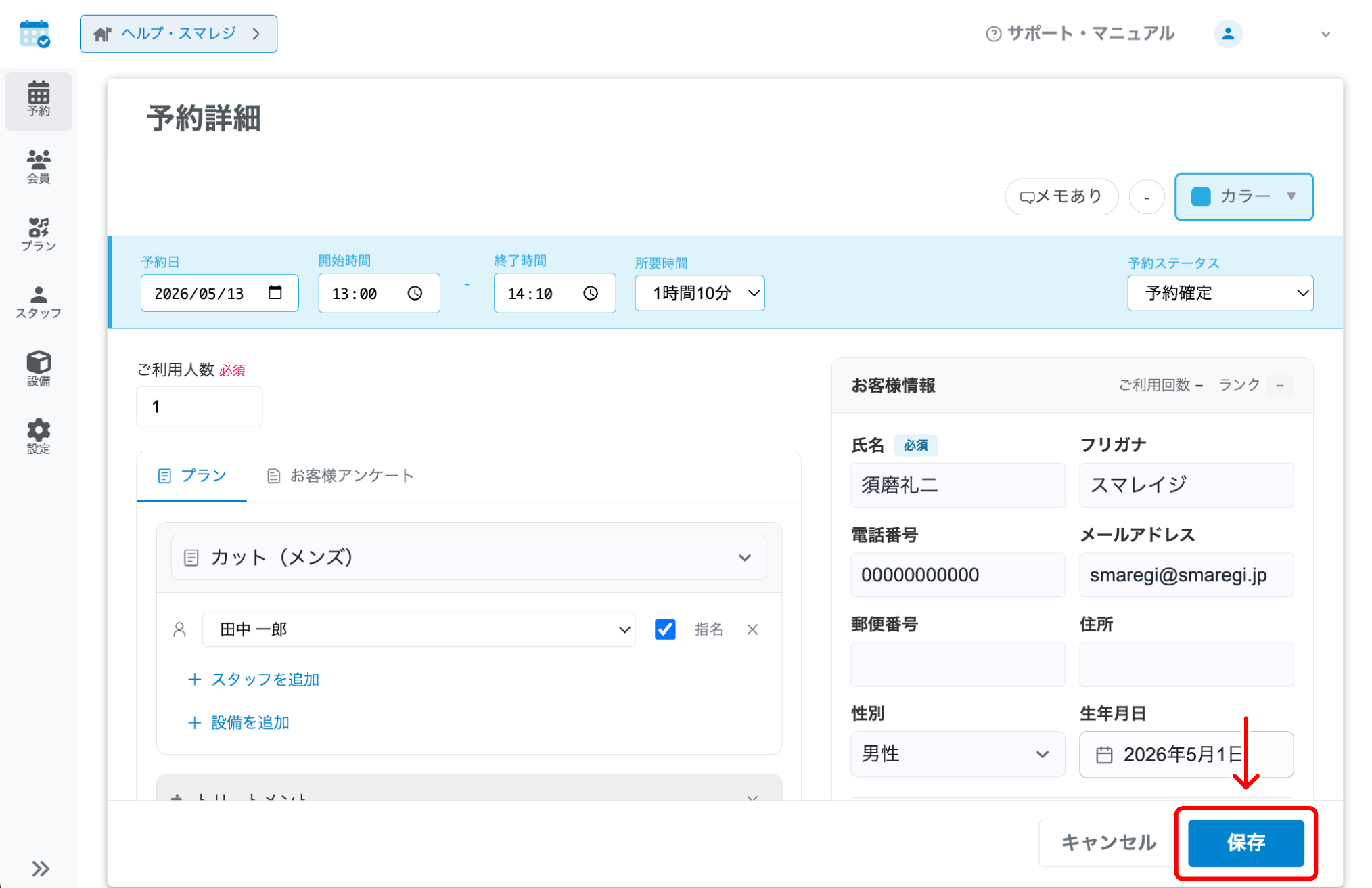Click the 電話番号 field

(957, 575)
